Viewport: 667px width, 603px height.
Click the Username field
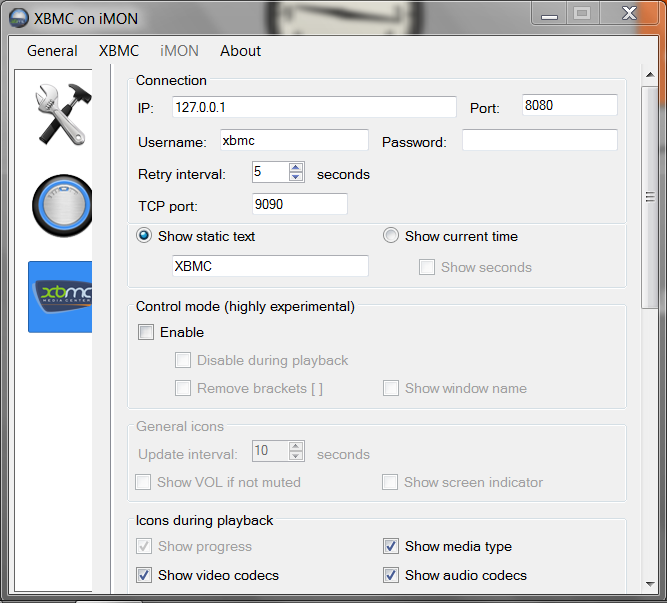click(294, 140)
